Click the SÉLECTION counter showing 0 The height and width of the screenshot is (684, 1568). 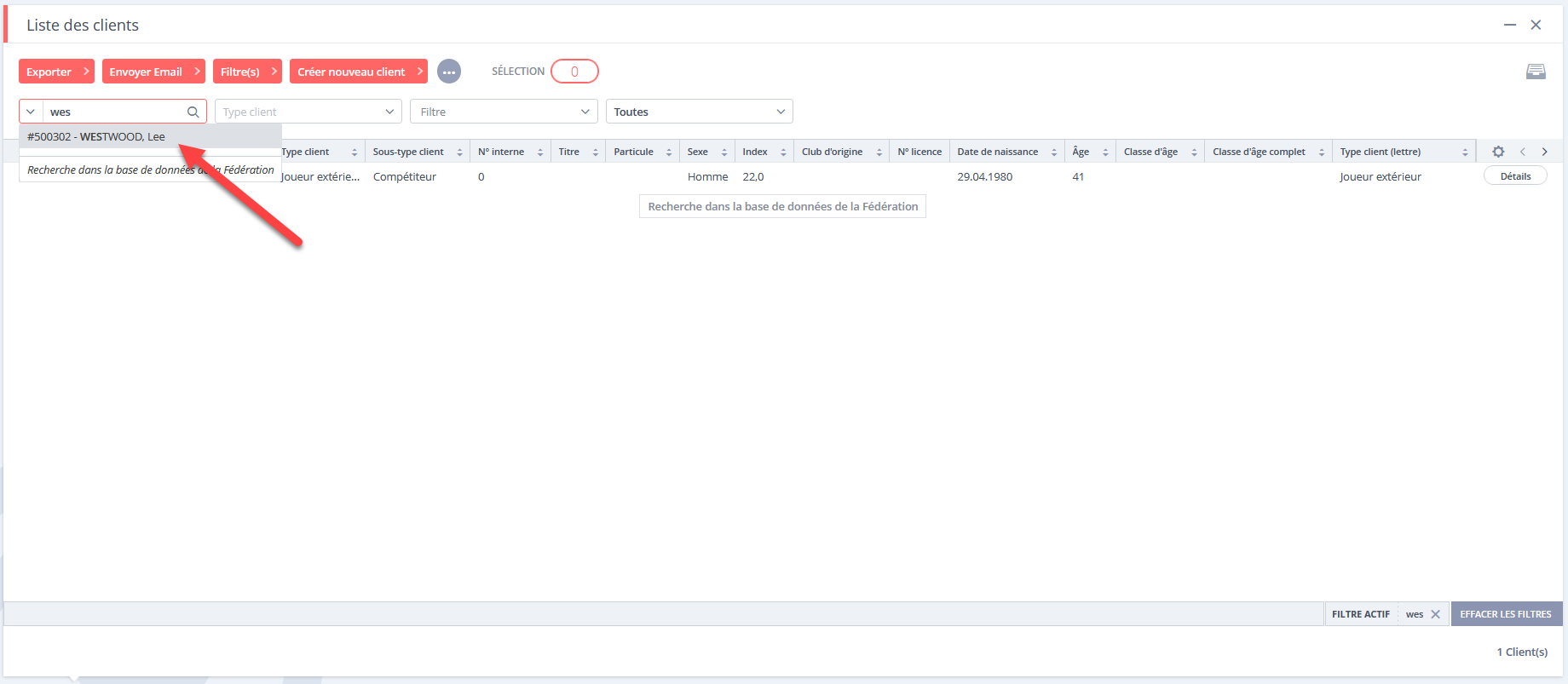(x=574, y=72)
